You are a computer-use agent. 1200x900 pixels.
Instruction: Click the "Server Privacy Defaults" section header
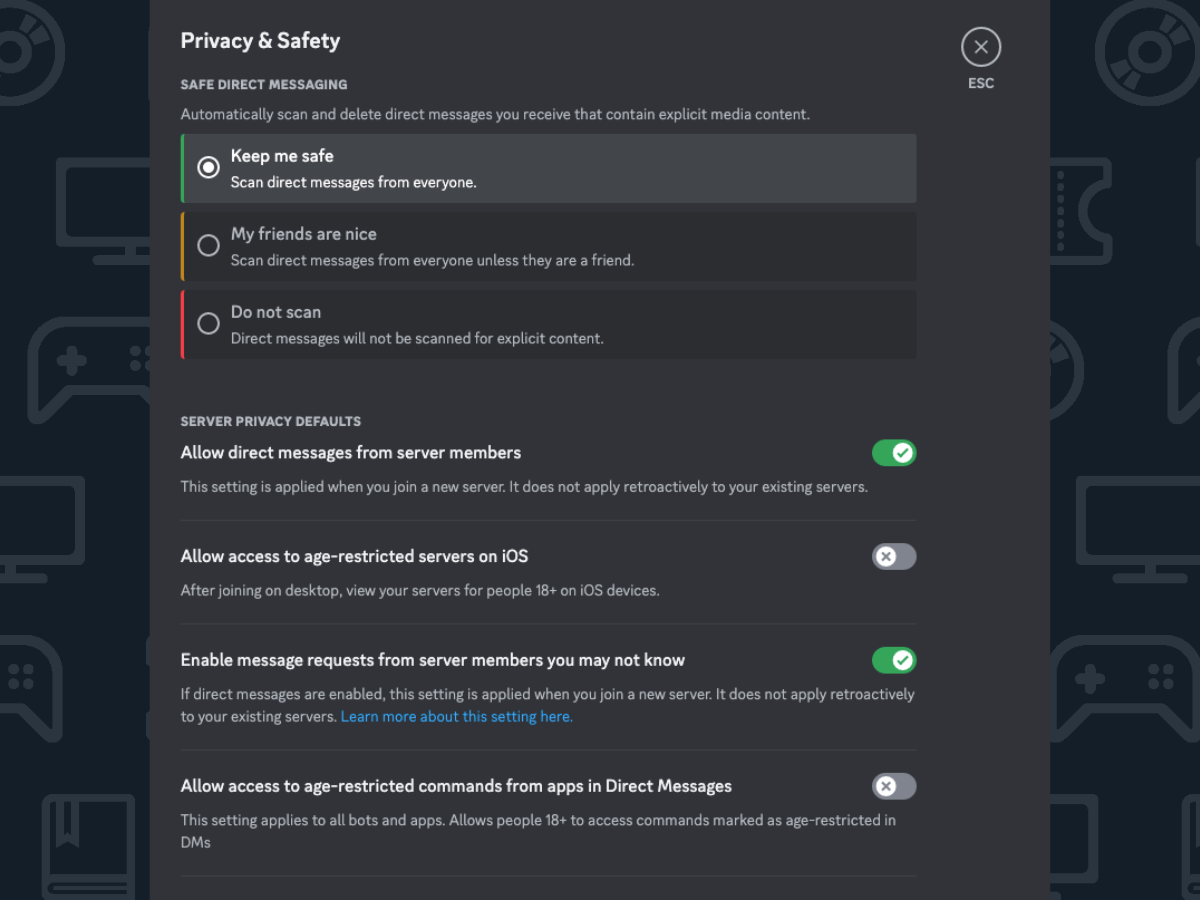270,422
